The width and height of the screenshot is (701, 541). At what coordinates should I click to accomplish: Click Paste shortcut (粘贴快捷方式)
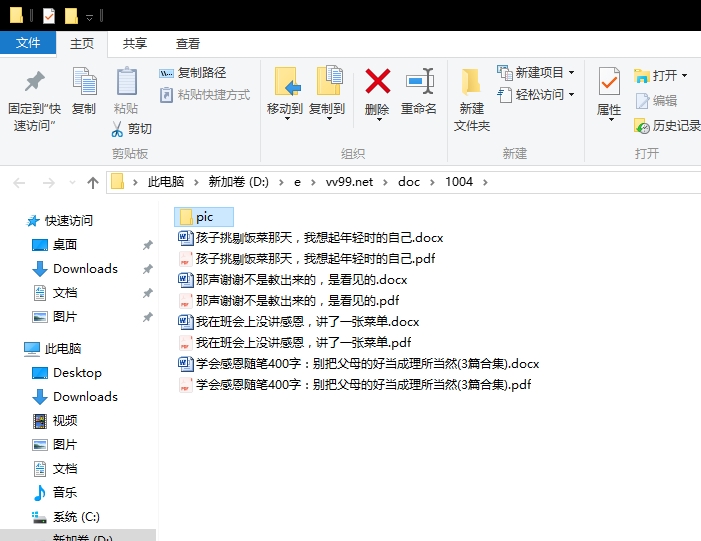(x=205, y=95)
